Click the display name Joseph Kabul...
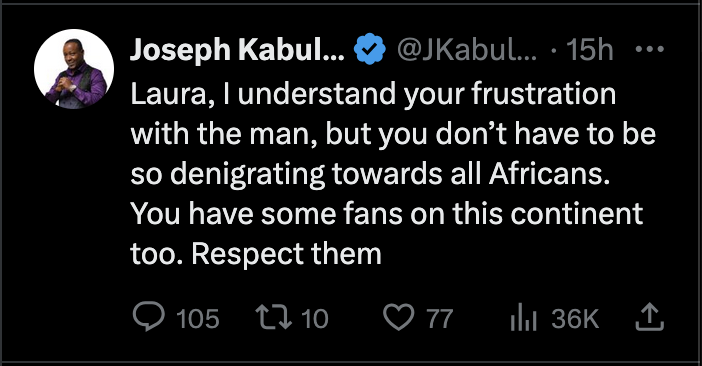The image size is (702, 366). click(237, 50)
